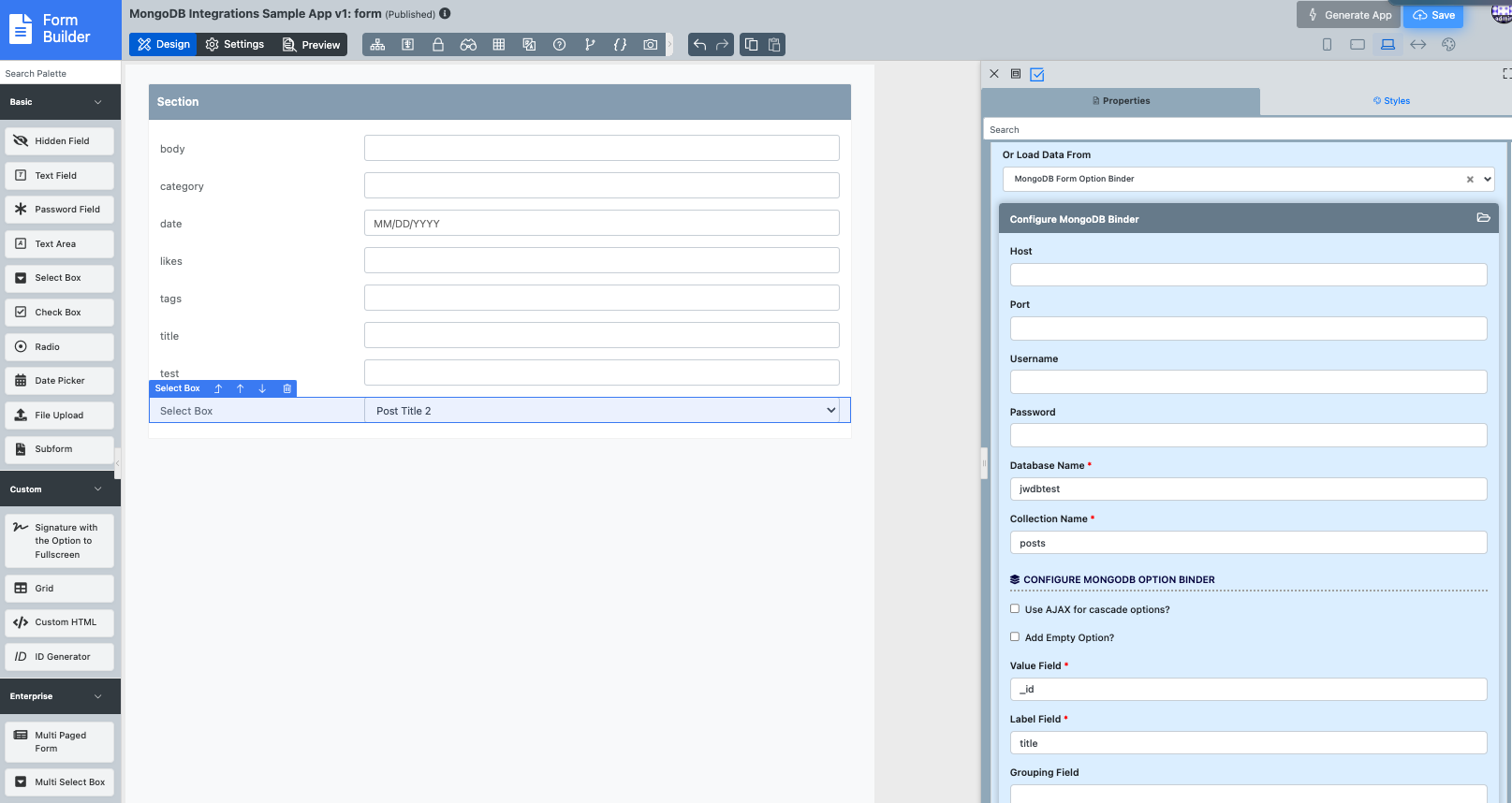1512x803 pixels.
Task: Click the binoculars icon in the toolbar
Action: pyautogui.click(x=468, y=45)
